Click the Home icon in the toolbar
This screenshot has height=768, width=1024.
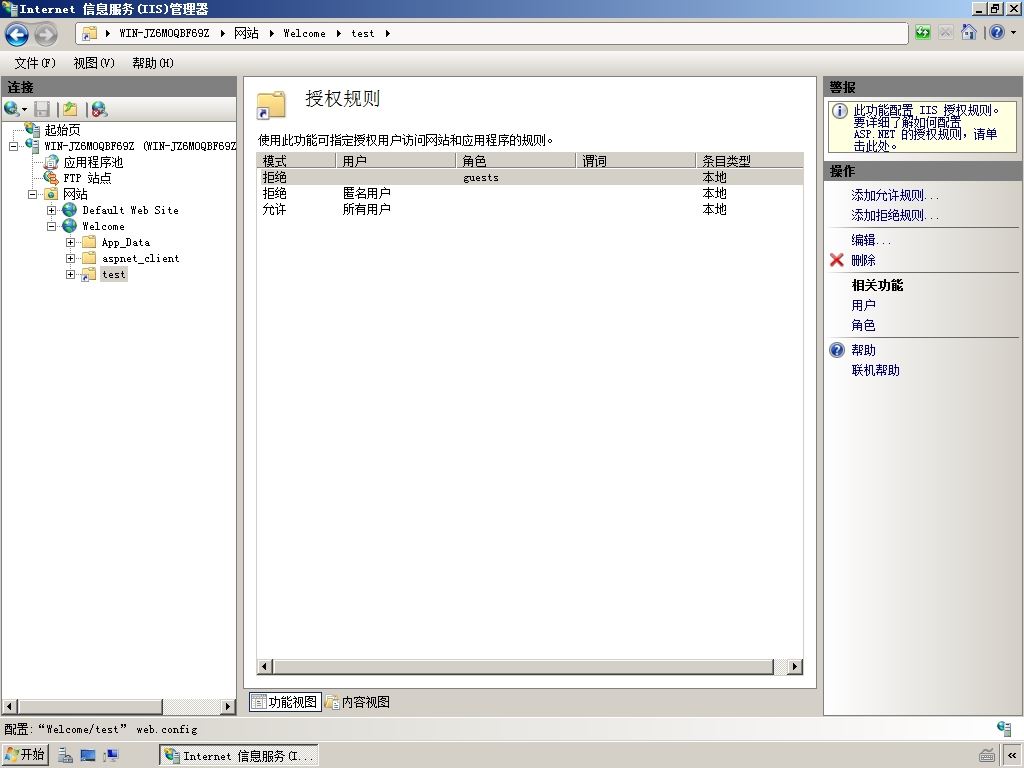pos(968,33)
